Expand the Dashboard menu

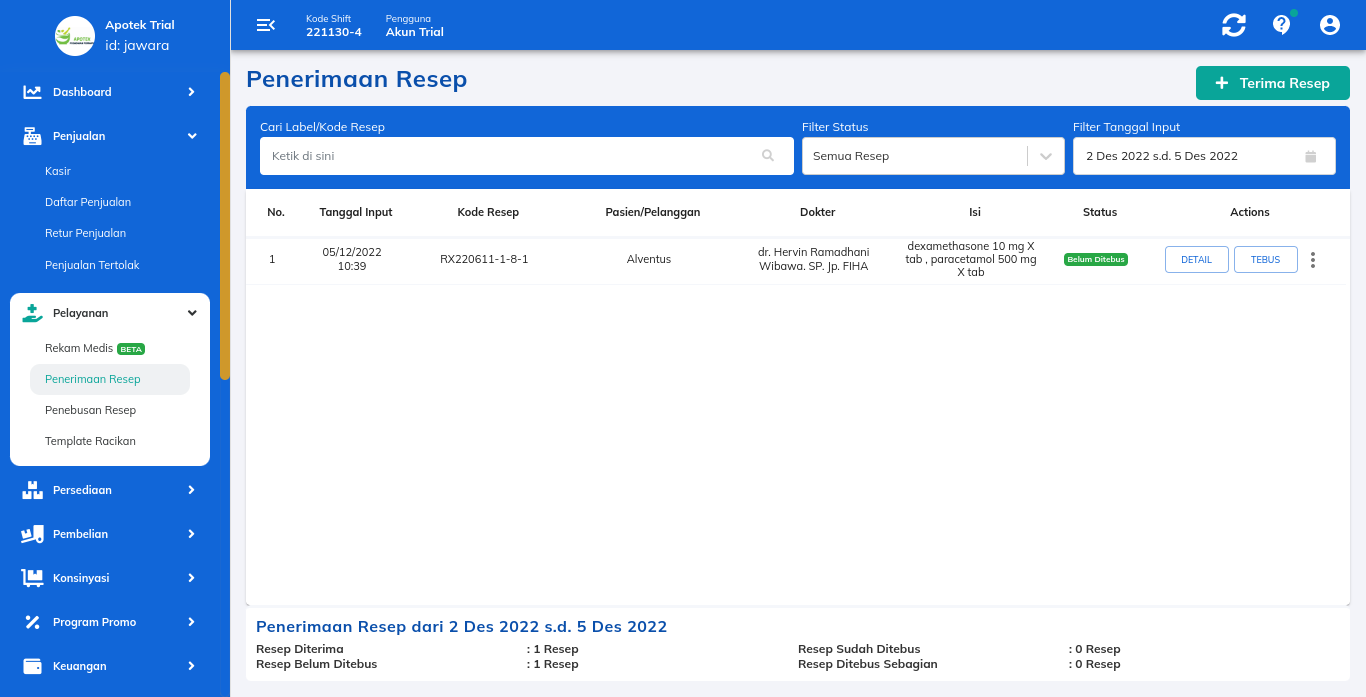point(110,92)
